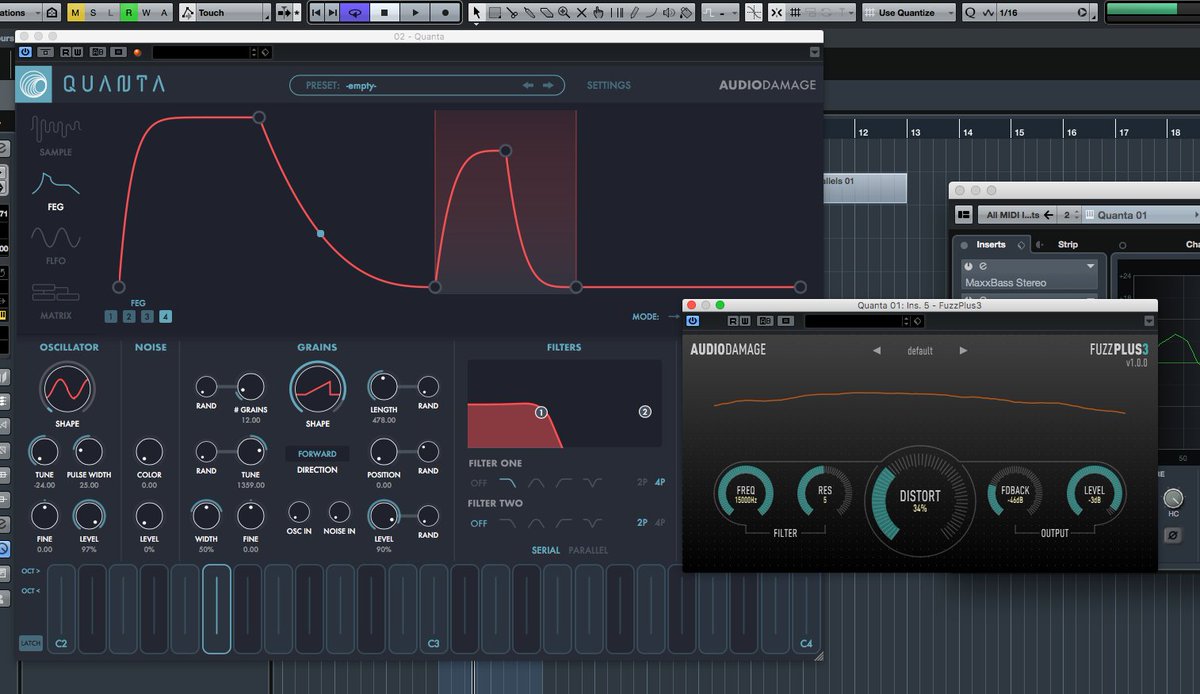
Task: Toggle global Read automation R button
Action: tap(129, 13)
